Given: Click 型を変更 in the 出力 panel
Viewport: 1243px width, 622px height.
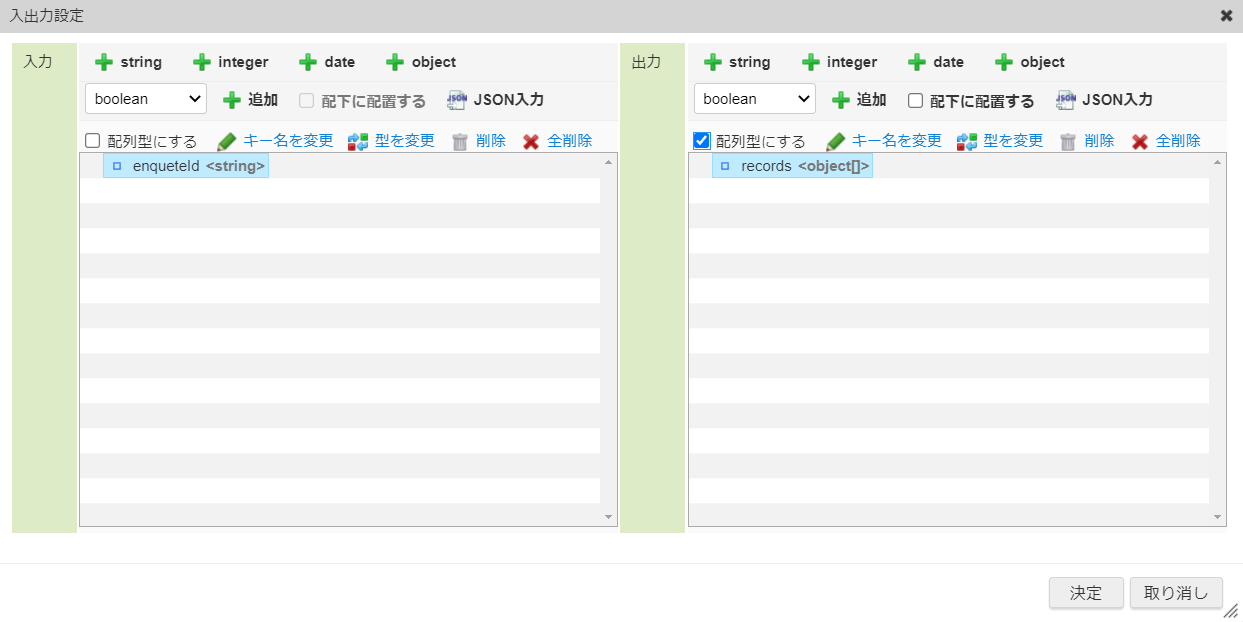Looking at the screenshot, I should point(1000,141).
